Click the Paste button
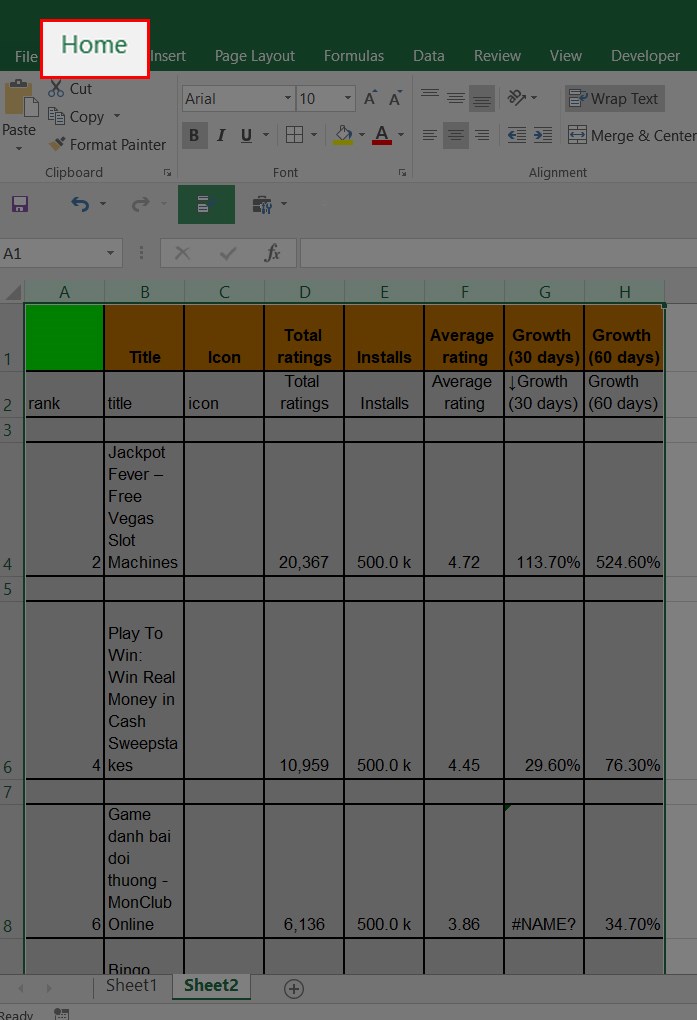The width and height of the screenshot is (697, 1020). pos(19,115)
